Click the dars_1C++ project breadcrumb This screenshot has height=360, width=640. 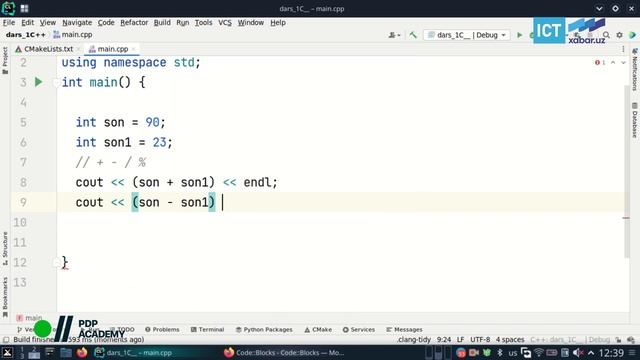26,35
